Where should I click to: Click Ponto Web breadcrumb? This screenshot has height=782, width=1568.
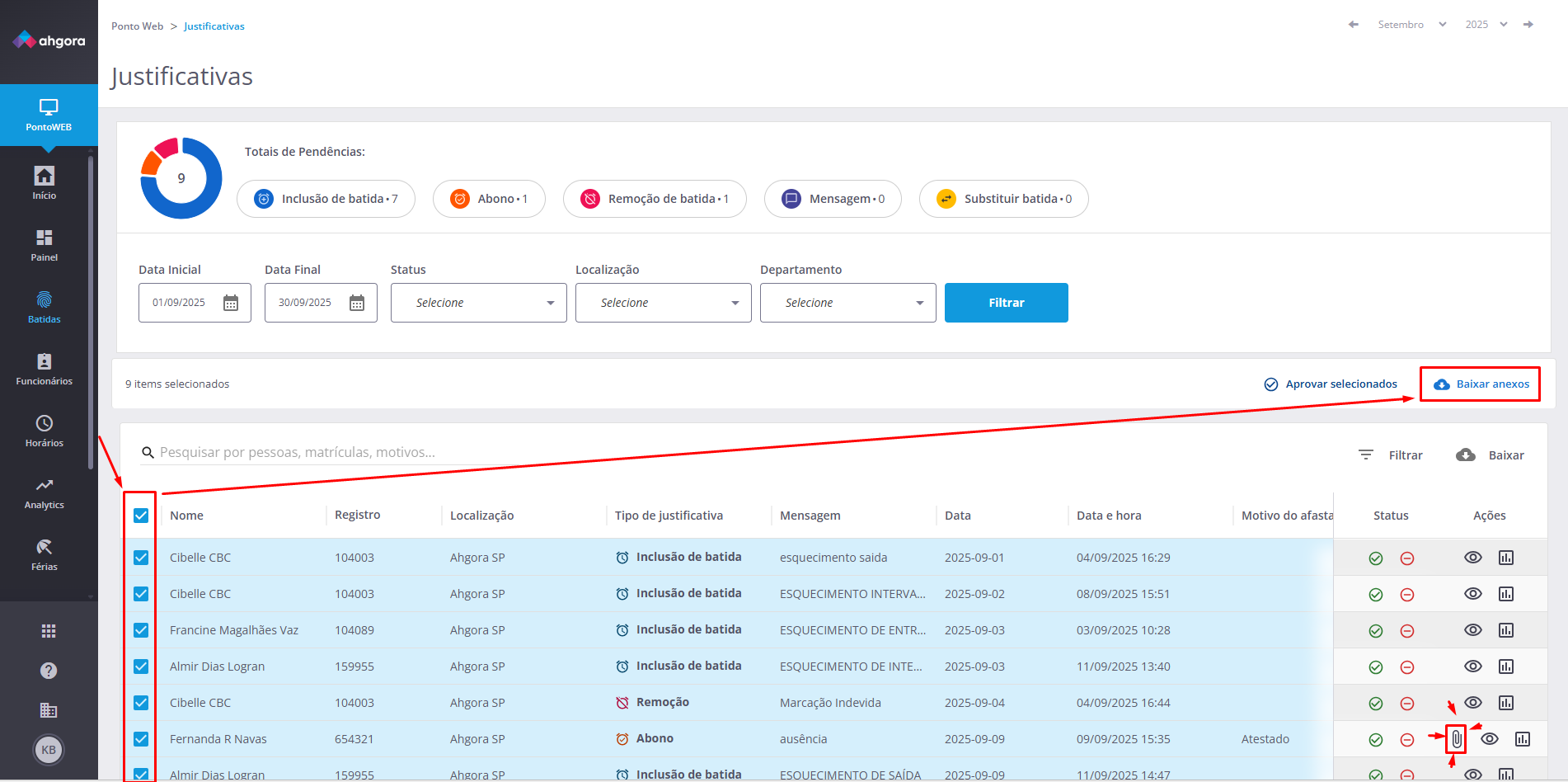pyautogui.click(x=138, y=26)
